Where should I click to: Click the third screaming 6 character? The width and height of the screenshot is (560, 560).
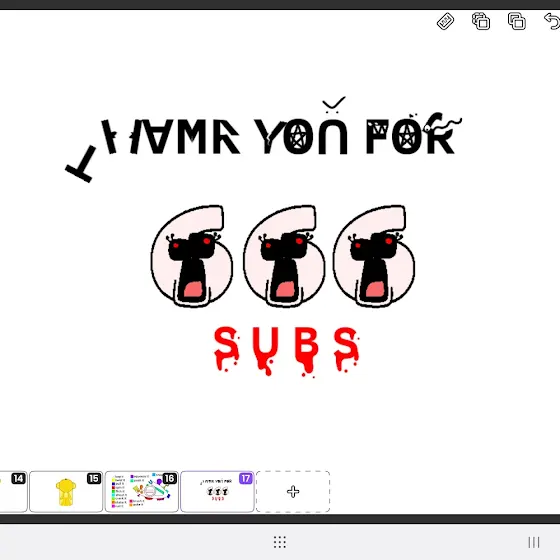[x=374, y=256]
